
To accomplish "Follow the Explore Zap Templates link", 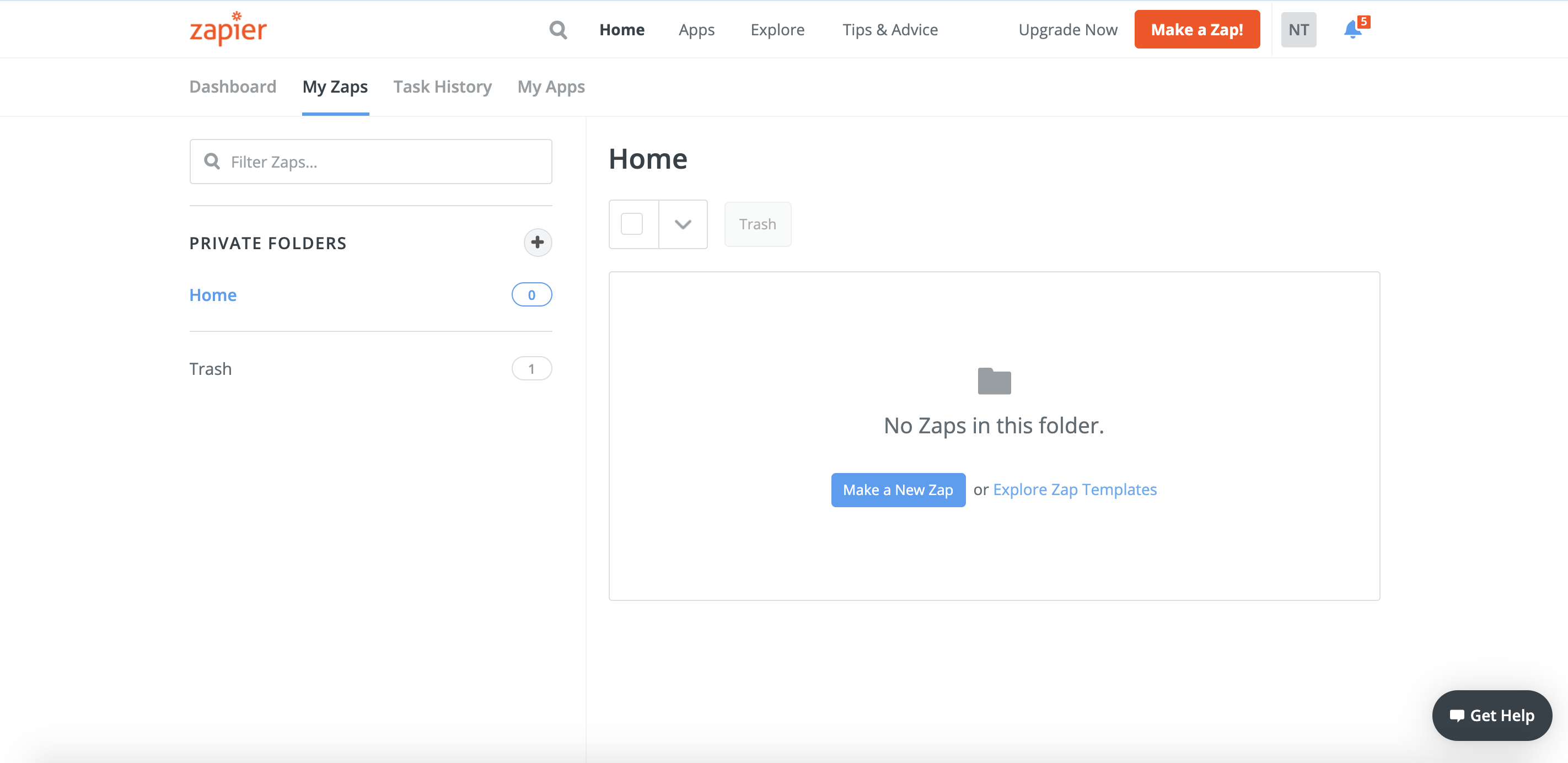I will (1075, 490).
